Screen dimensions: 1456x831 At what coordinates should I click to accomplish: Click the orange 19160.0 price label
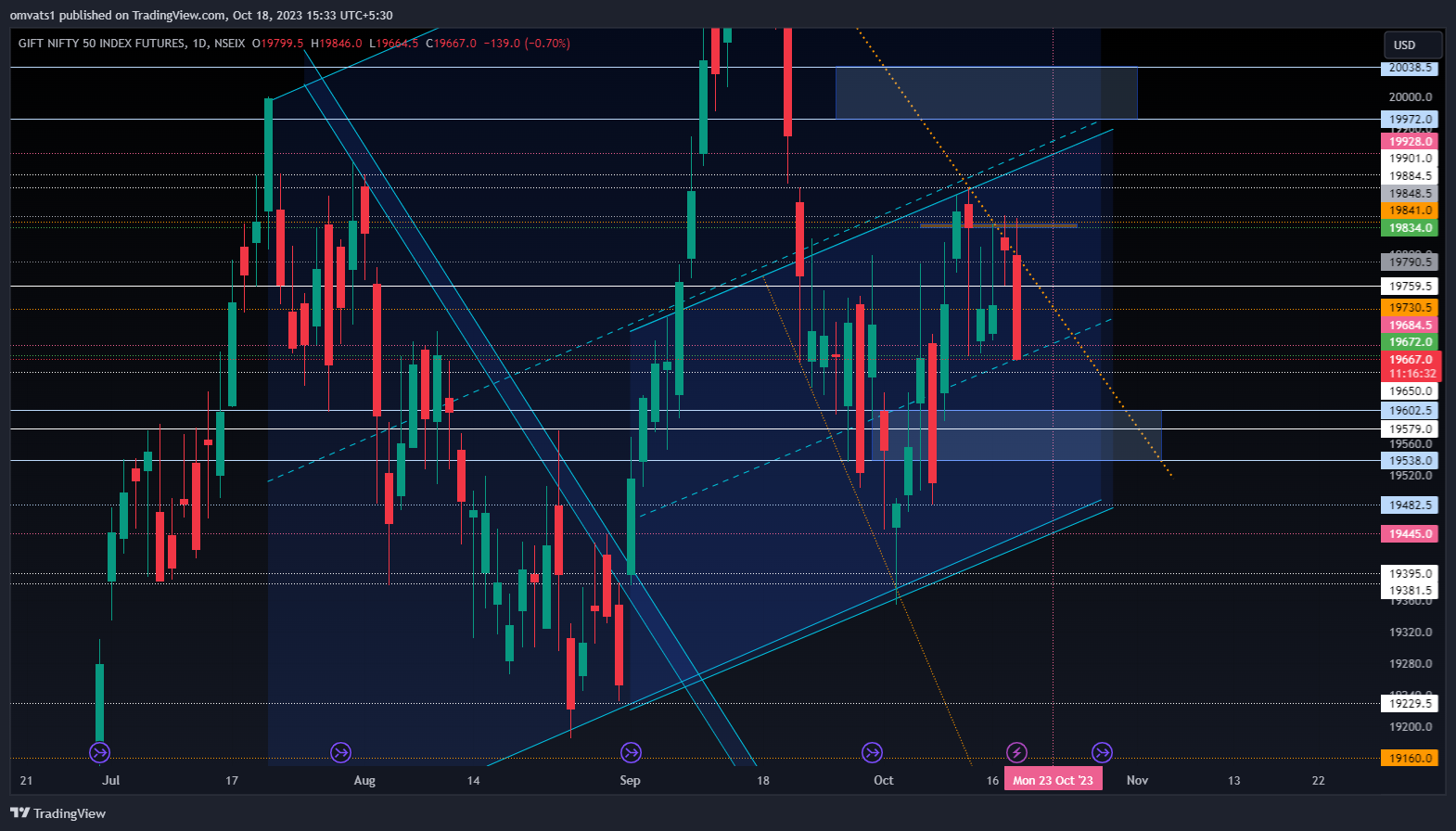1410,758
